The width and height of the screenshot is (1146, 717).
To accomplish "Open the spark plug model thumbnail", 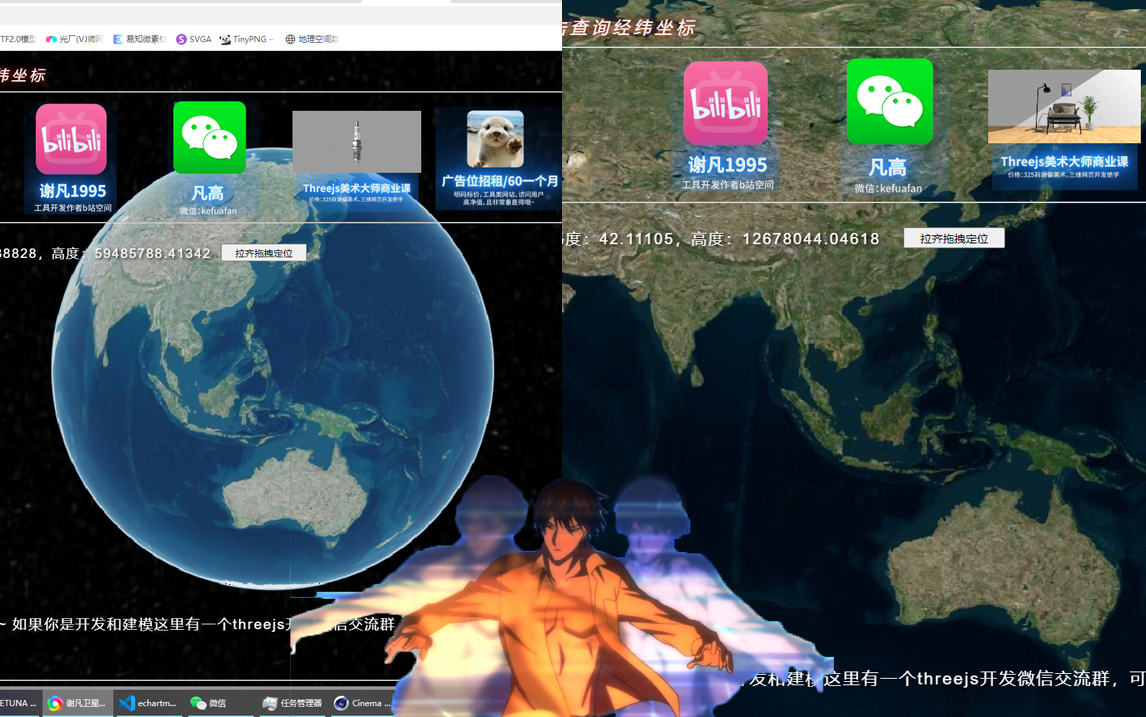I will (x=357, y=142).
